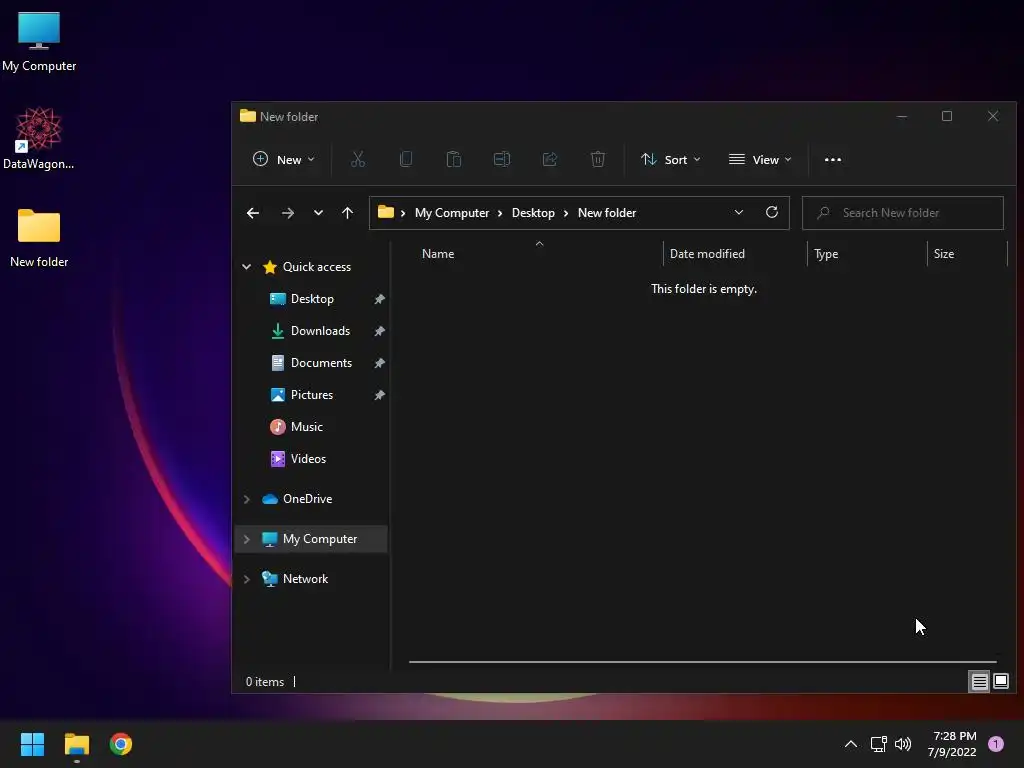Unpin Desktop via its pin icon
The width and height of the screenshot is (1024, 768).
point(379,299)
